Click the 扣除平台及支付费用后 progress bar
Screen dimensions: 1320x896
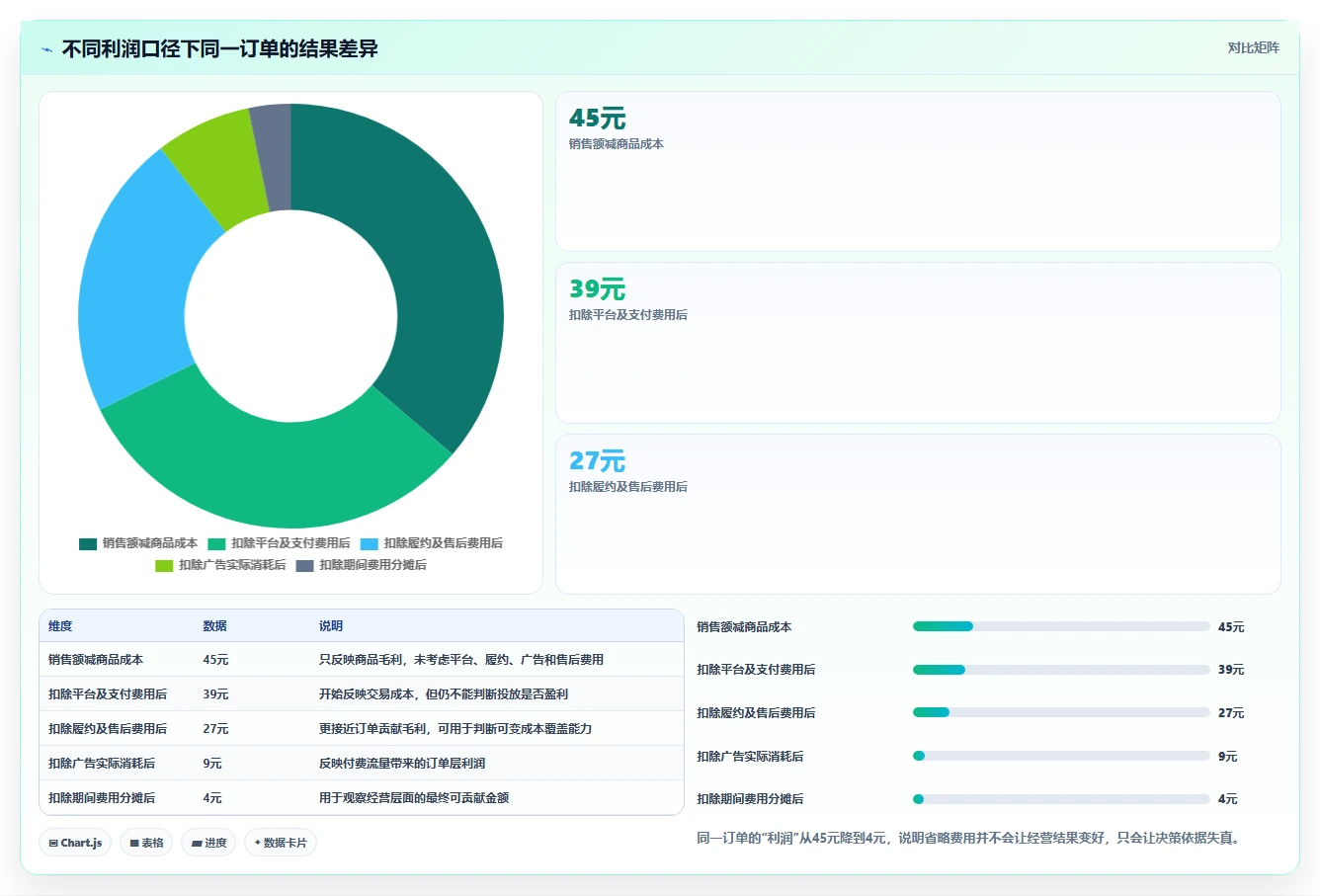tap(1061, 670)
